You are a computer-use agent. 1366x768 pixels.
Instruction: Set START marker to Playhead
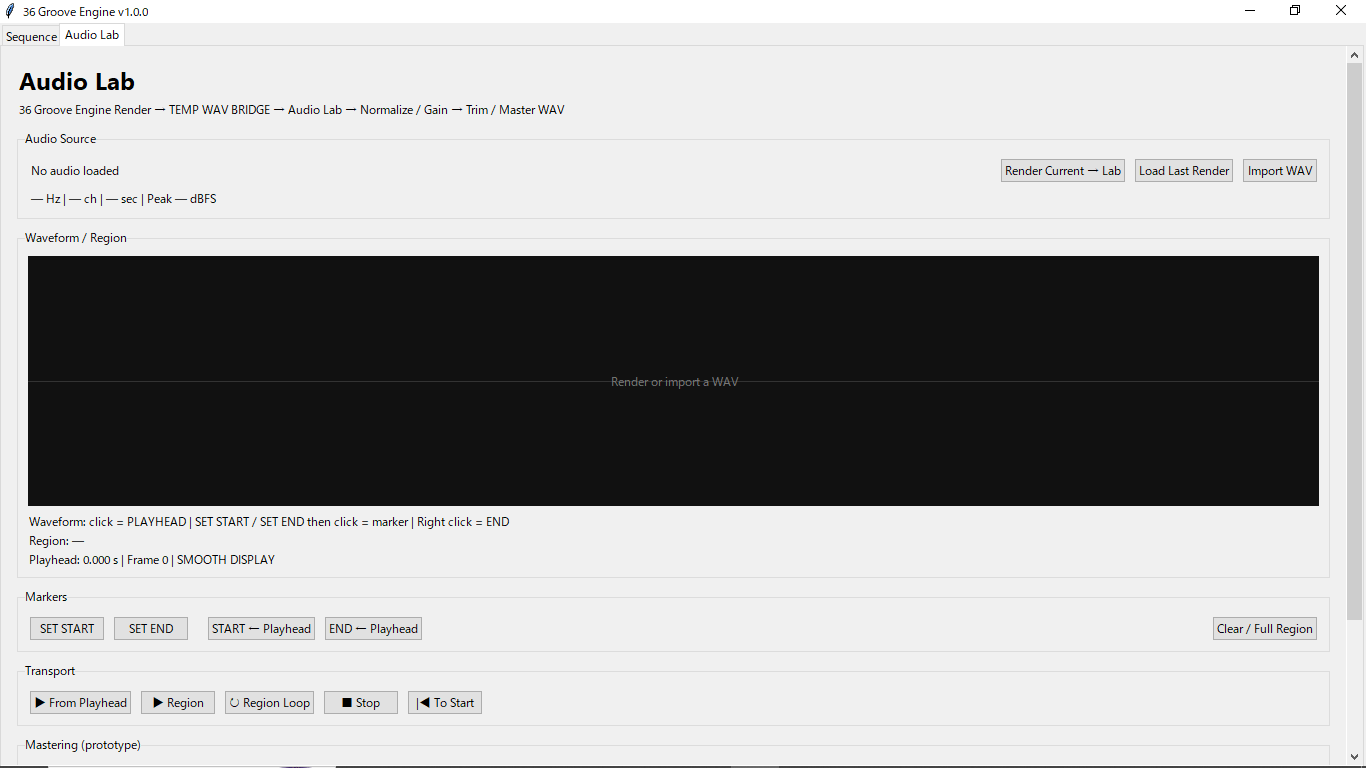[x=261, y=629]
